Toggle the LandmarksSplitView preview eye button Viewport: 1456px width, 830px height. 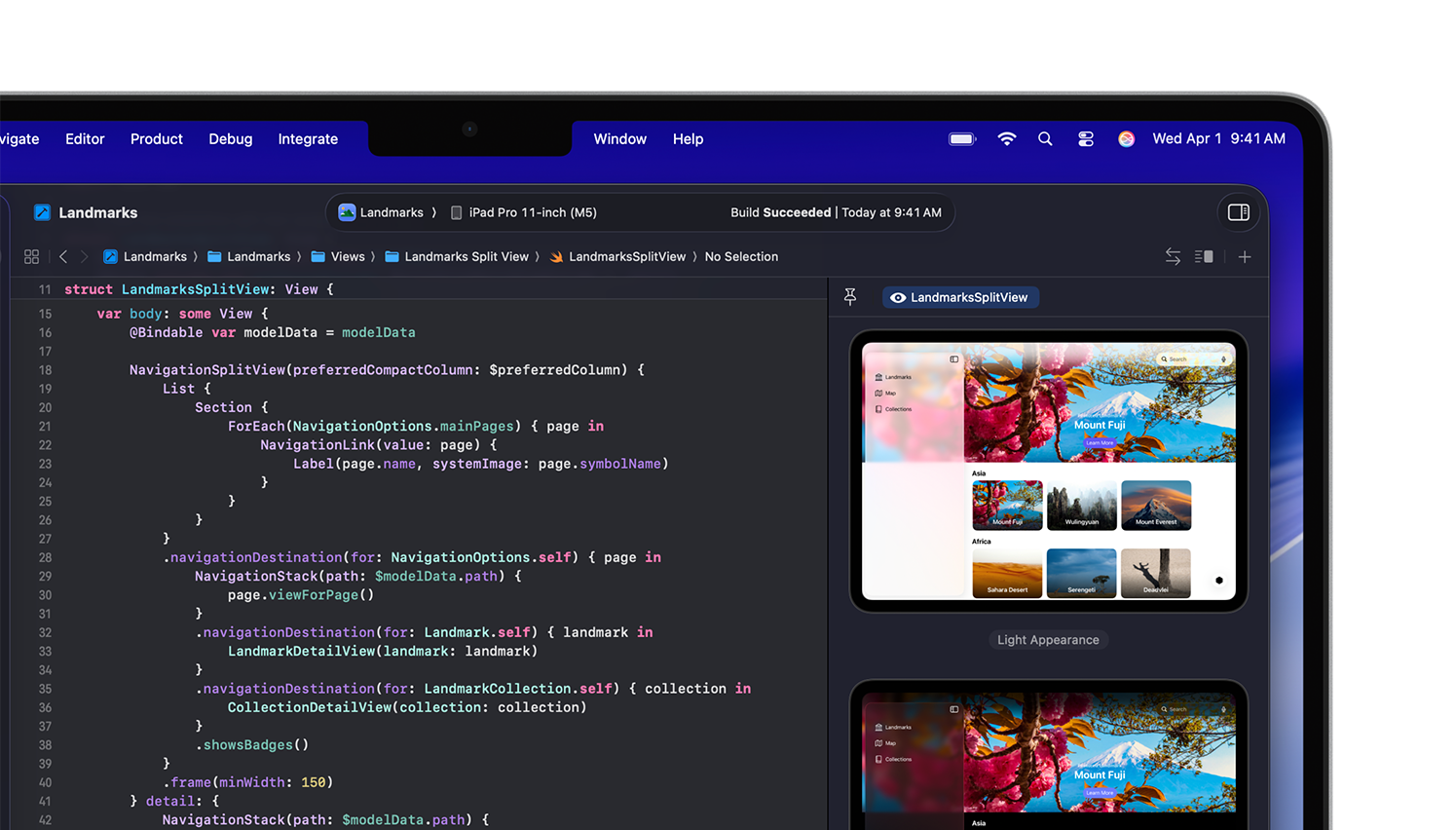[960, 297]
